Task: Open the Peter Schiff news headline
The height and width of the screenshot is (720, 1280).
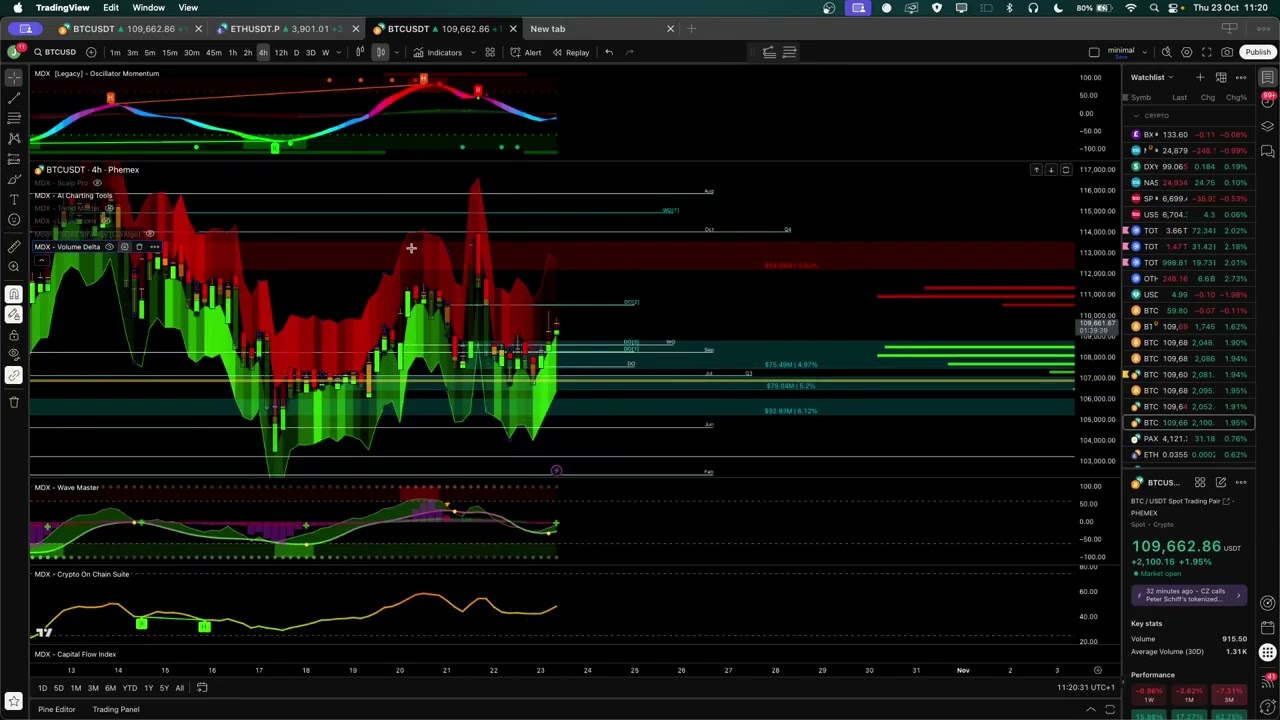Action: pyautogui.click(x=1190, y=595)
